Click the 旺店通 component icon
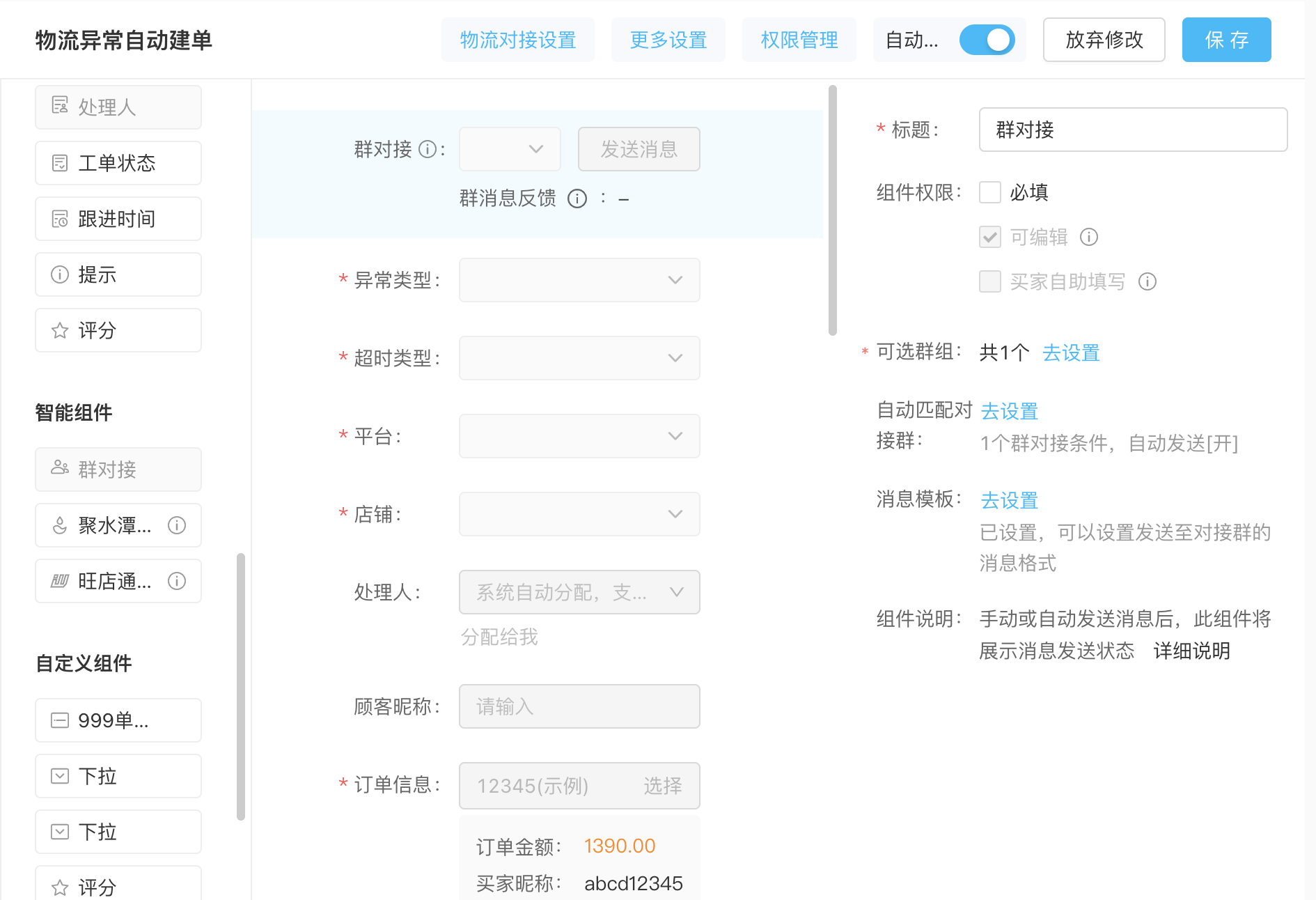Viewport: 1316px width, 900px height. [x=60, y=581]
